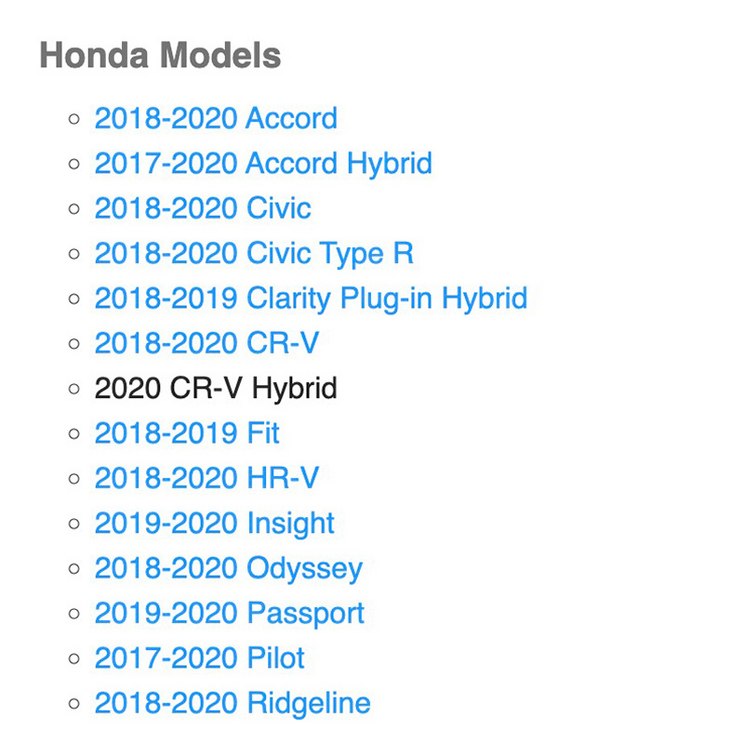Open the 2018-2020 Accord link
Image resolution: width=744 pixels, height=744 pixels.
click(216, 118)
